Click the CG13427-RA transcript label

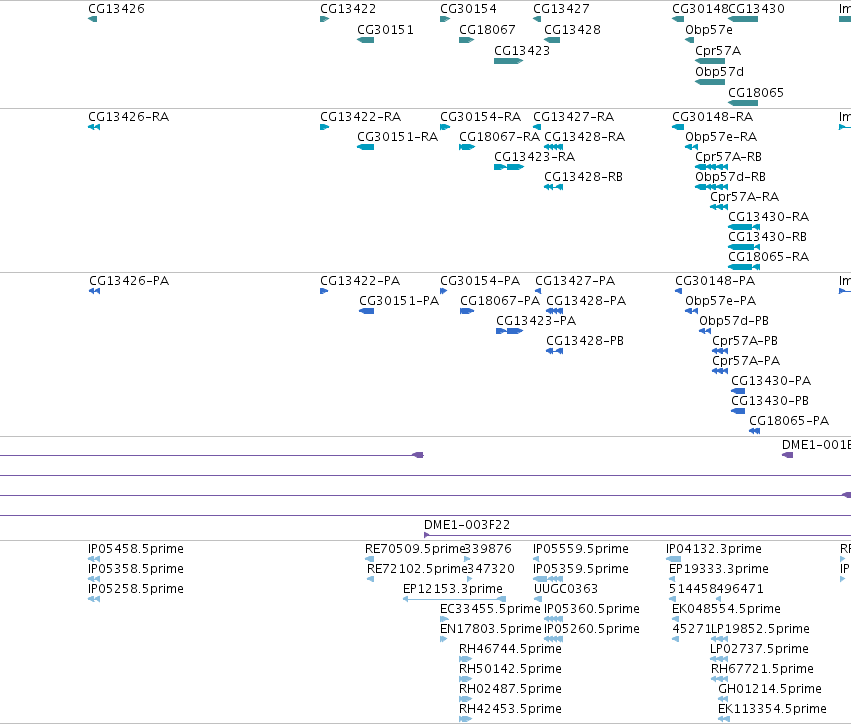coord(574,117)
